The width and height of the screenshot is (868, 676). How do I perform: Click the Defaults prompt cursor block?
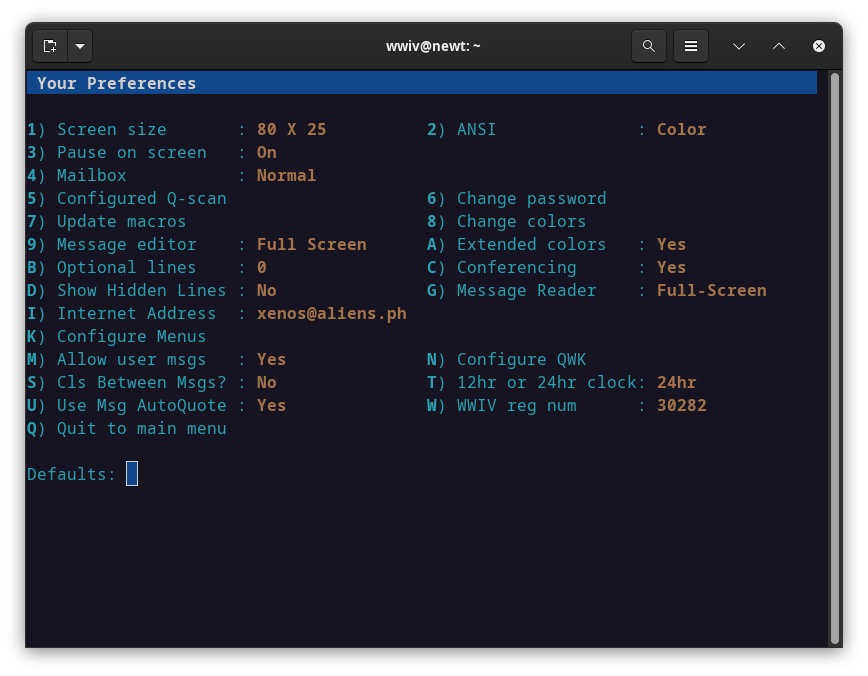(x=132, y=474)
